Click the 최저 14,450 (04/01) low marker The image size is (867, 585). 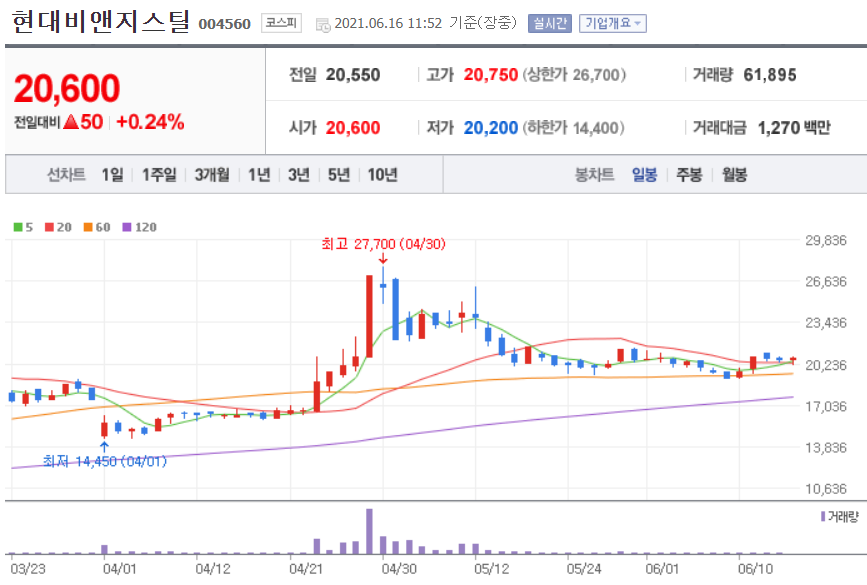tap(105, 461)
